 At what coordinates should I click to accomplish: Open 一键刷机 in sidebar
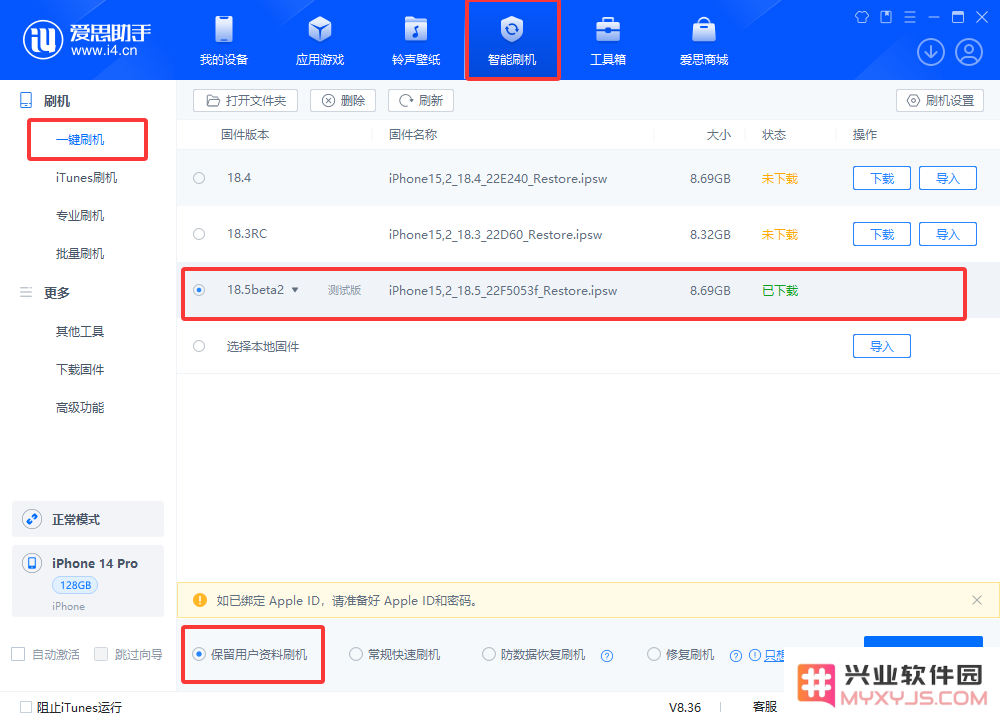click(80, 140)
